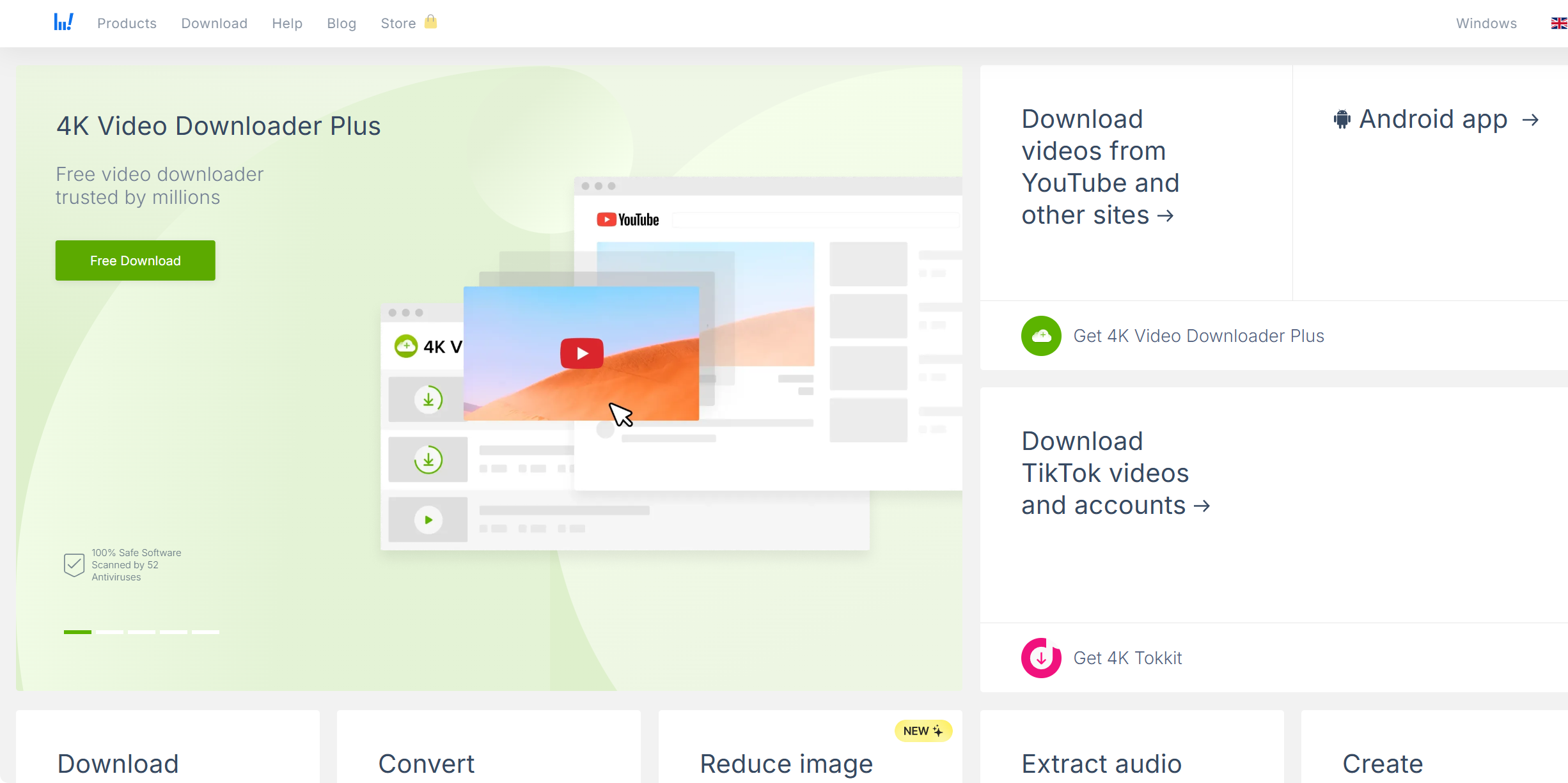Click the green cloud Video Downloader Plus icon

[1041, 336]
